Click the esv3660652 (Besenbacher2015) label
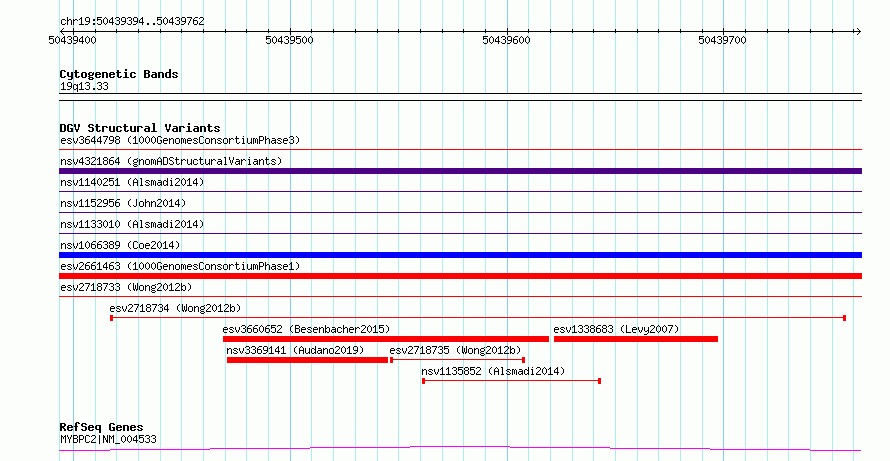890x461 pixels. (307, 329)
